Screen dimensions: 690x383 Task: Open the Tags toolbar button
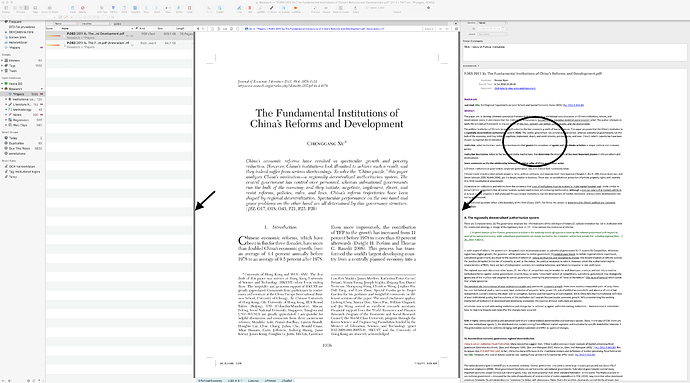coord(35,8)
